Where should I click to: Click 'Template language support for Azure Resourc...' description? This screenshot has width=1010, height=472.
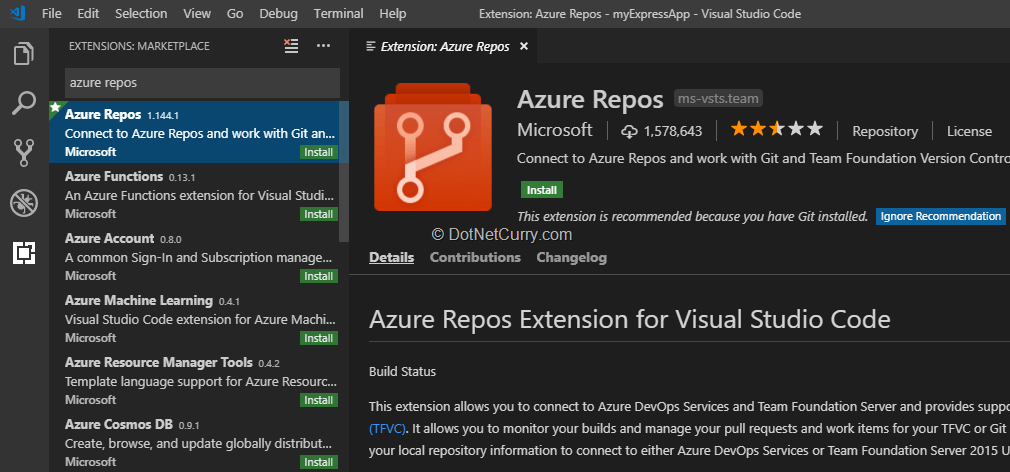pos(200,381)
